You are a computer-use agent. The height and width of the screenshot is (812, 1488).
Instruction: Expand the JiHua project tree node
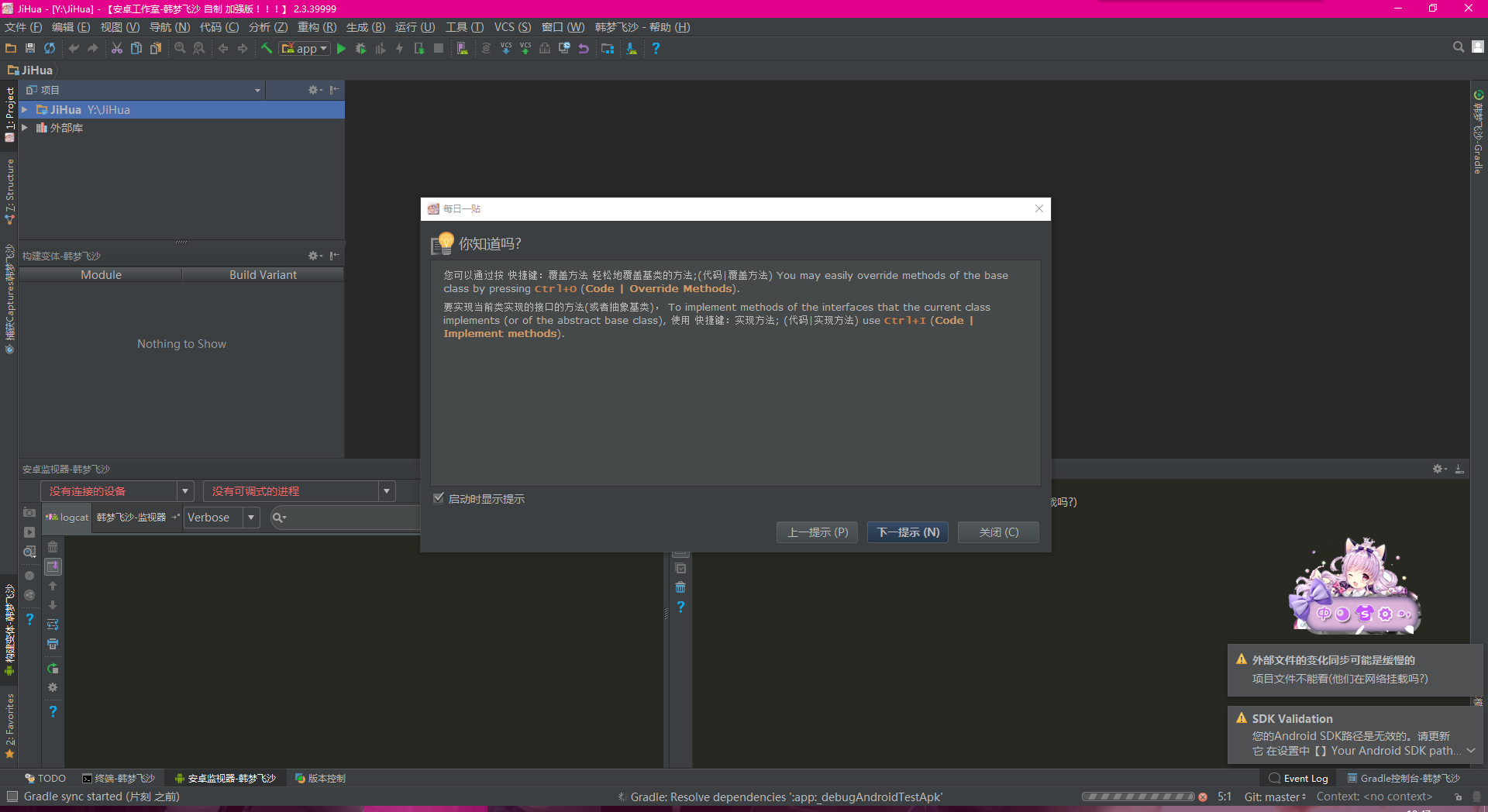click(x=25, y=110)
